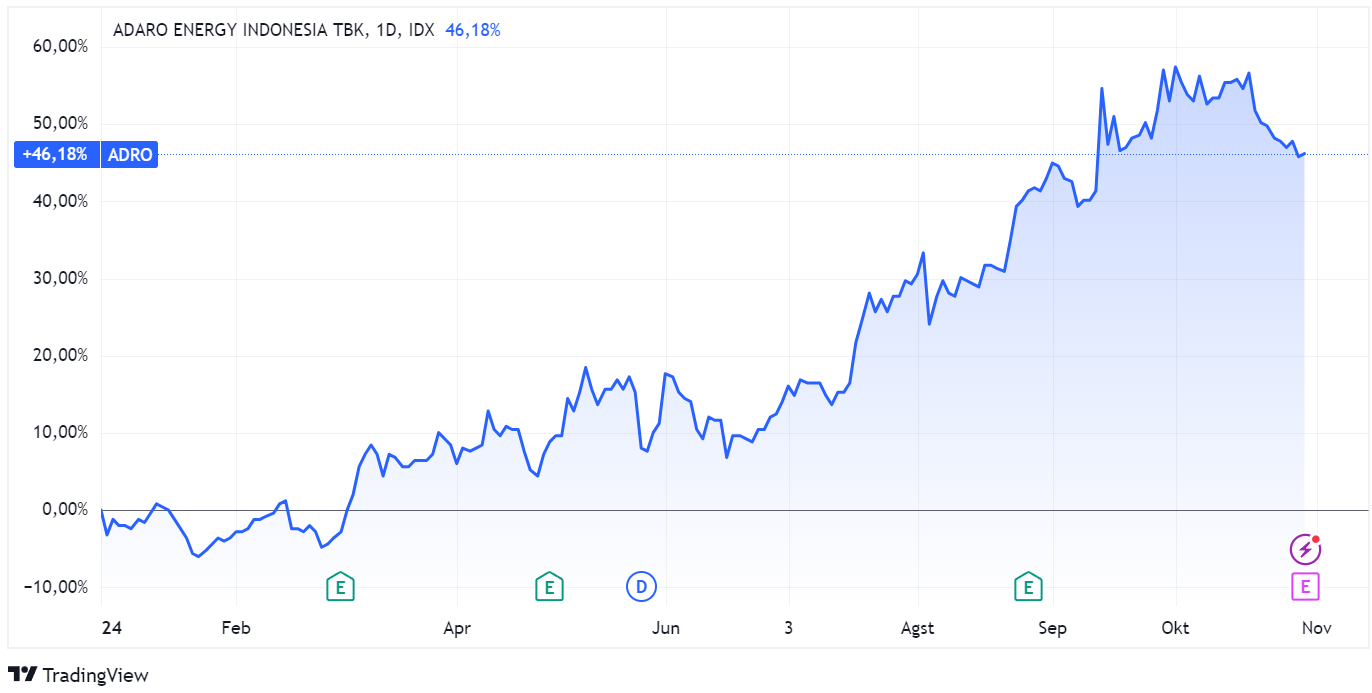Image resolution: width=1372 pixels, height=693 pixels.
Task: Click the earnings marker near Sep
Action: click(x=1028, y=587)
